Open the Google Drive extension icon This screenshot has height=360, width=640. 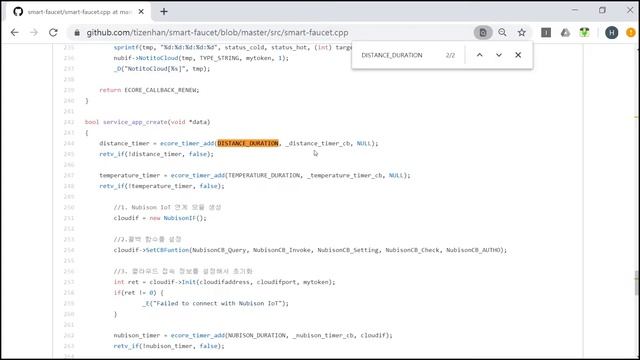coord(565,33)
